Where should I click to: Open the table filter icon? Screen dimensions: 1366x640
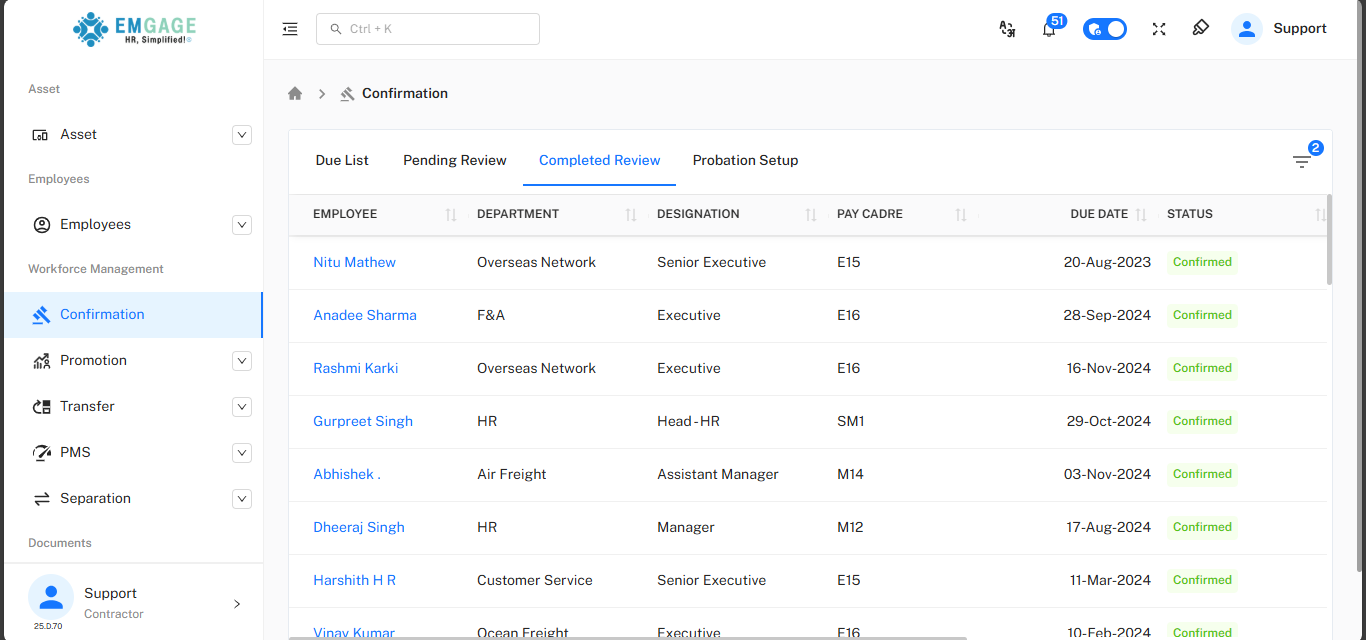point(1301,161)
